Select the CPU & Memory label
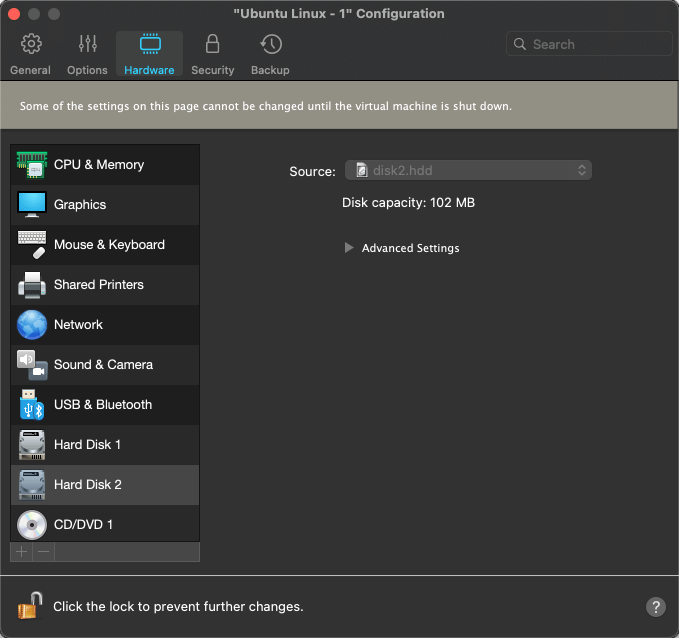The height and width of the screenshot is (638, 679). point(99,165)
